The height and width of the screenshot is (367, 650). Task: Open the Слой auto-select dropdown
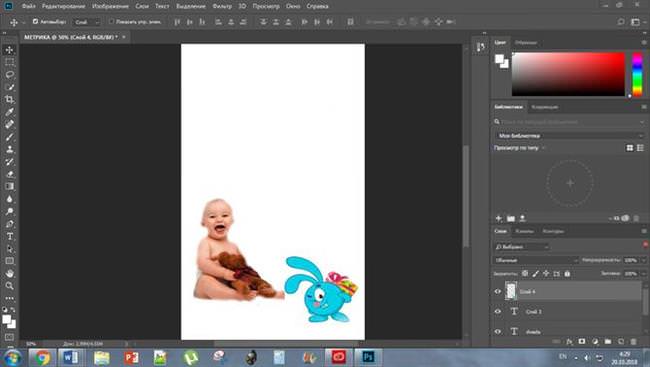tap(87, 22)
